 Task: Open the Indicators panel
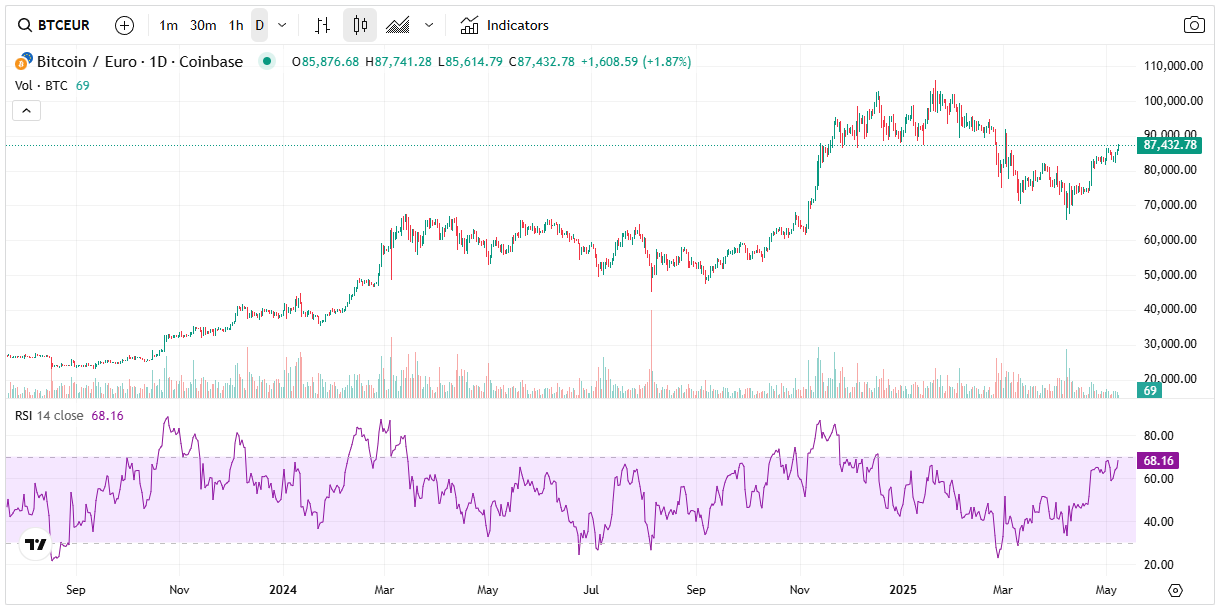[x=508, y=24]
